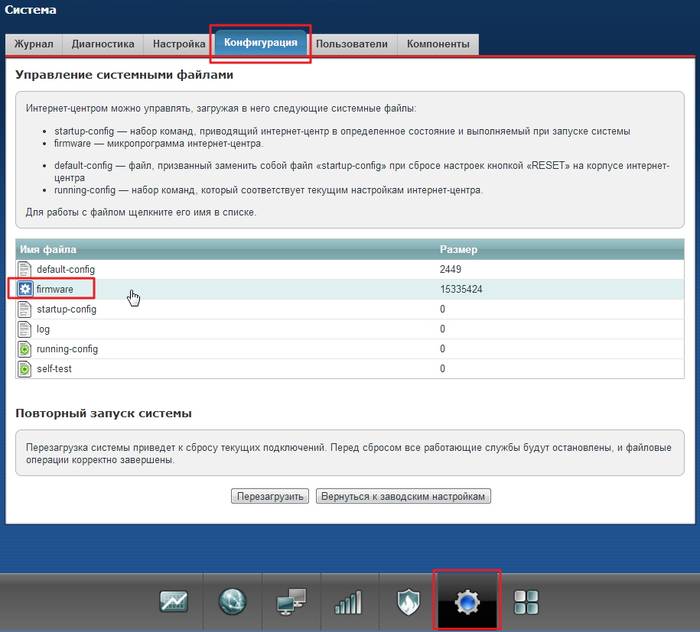Open the security shield icon

coord(408,601)
